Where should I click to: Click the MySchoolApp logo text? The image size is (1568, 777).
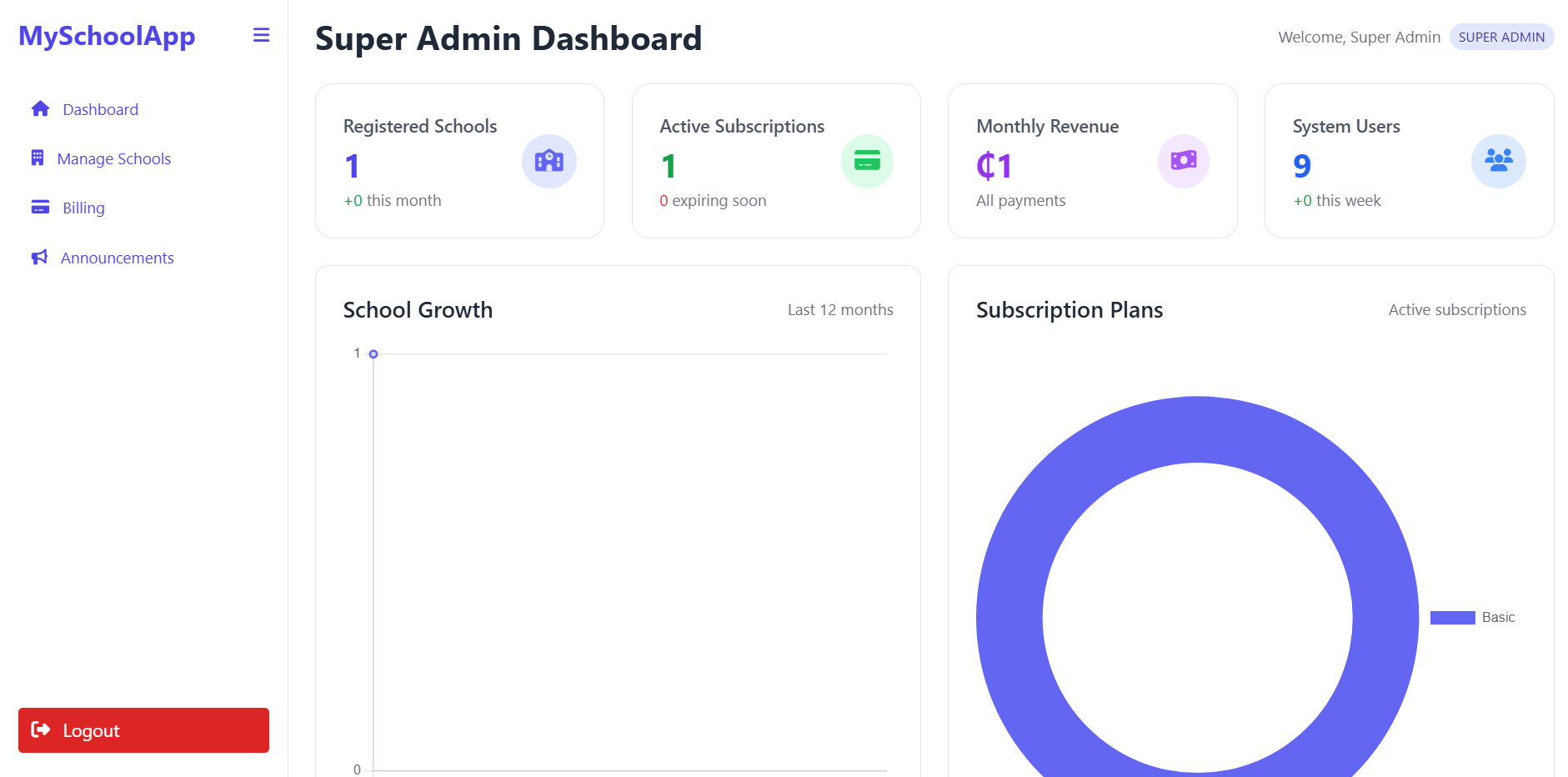point(107,36)
